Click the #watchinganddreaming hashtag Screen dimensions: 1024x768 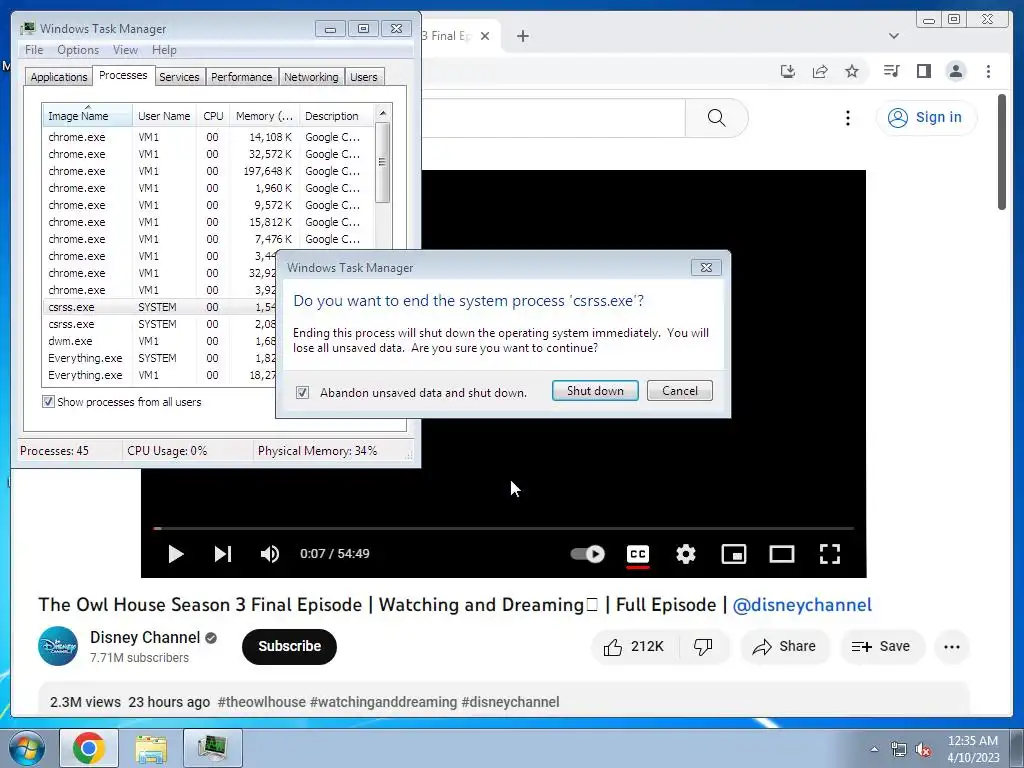coord(383,702)
